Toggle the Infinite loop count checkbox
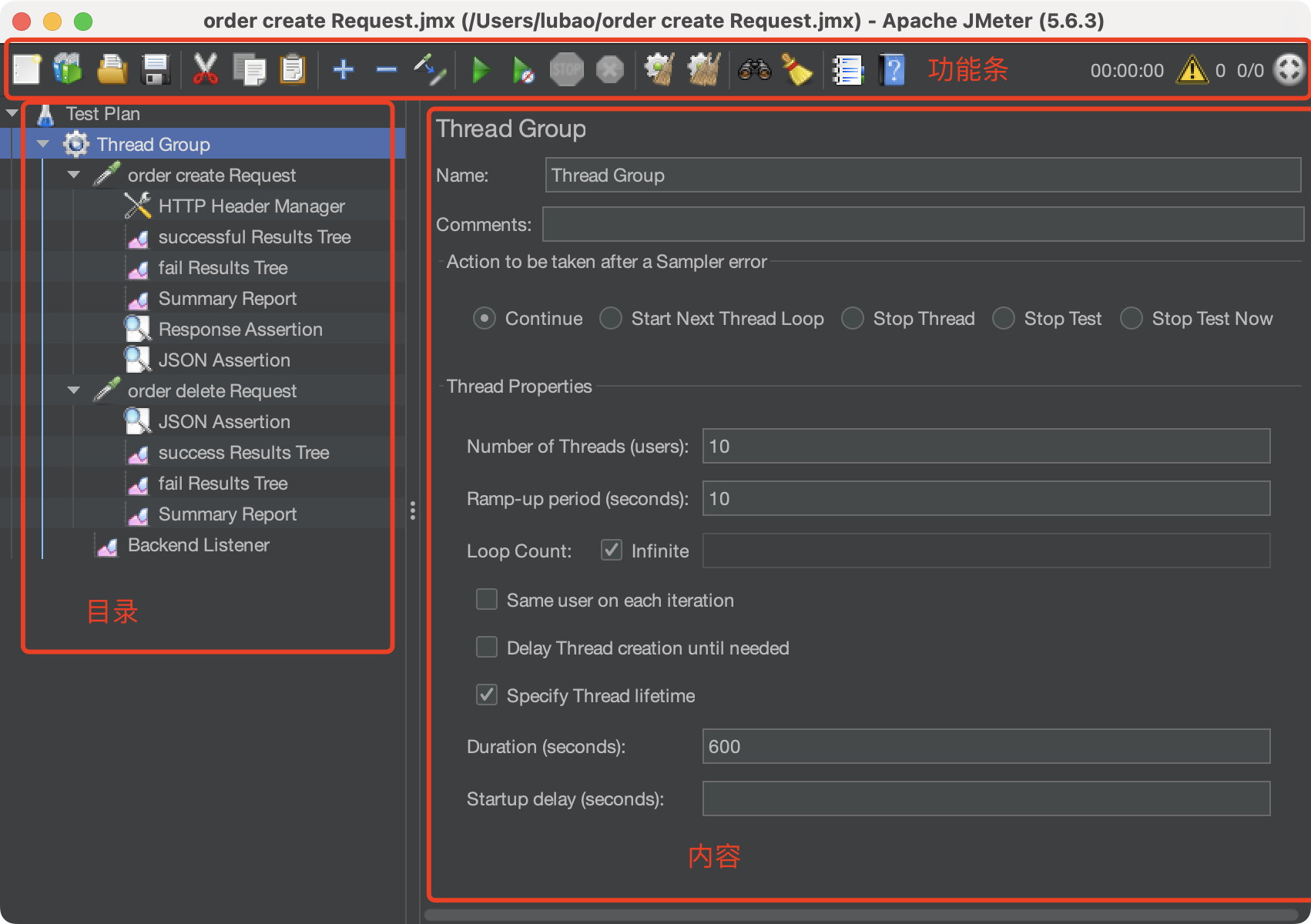This screenshot has width=1311, height=924. pyautogui.click(x=612, y=550)
